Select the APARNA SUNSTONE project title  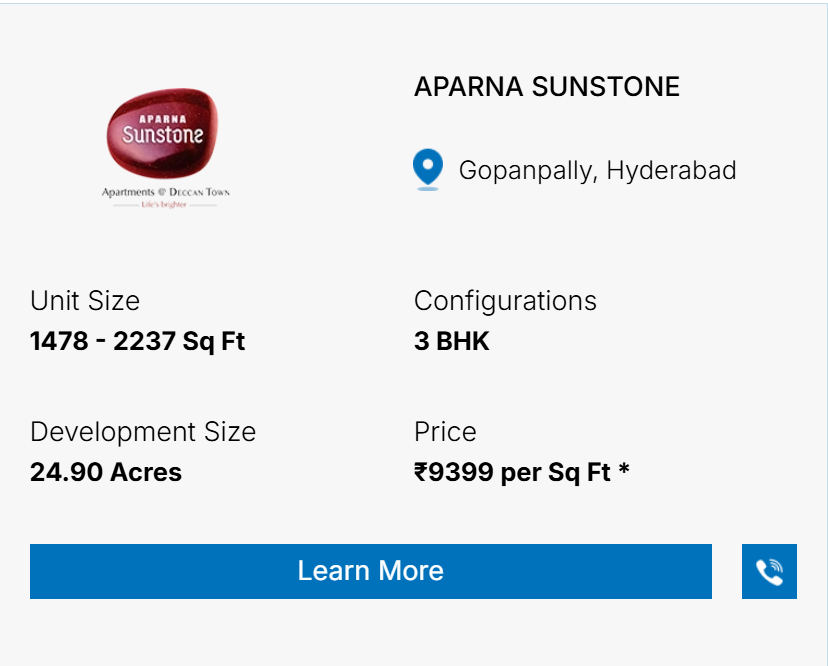(x=547, y=87)
